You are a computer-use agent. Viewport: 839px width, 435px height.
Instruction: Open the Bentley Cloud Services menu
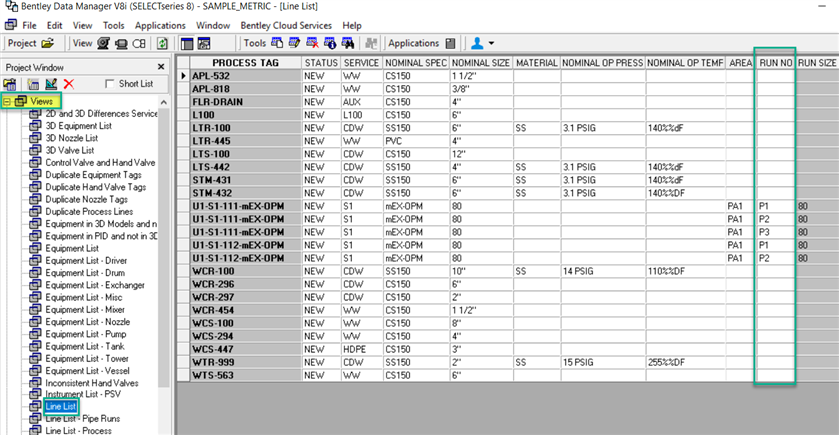tap(286, 25)
